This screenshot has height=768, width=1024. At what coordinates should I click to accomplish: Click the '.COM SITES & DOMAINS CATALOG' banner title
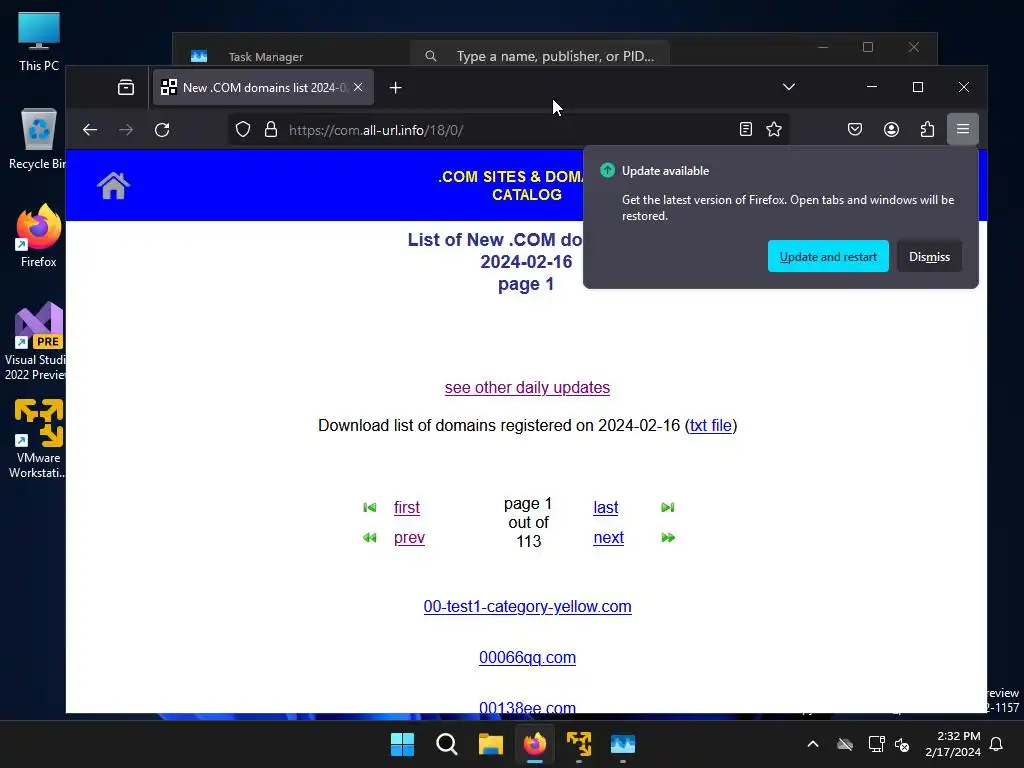tap(511, 185)
